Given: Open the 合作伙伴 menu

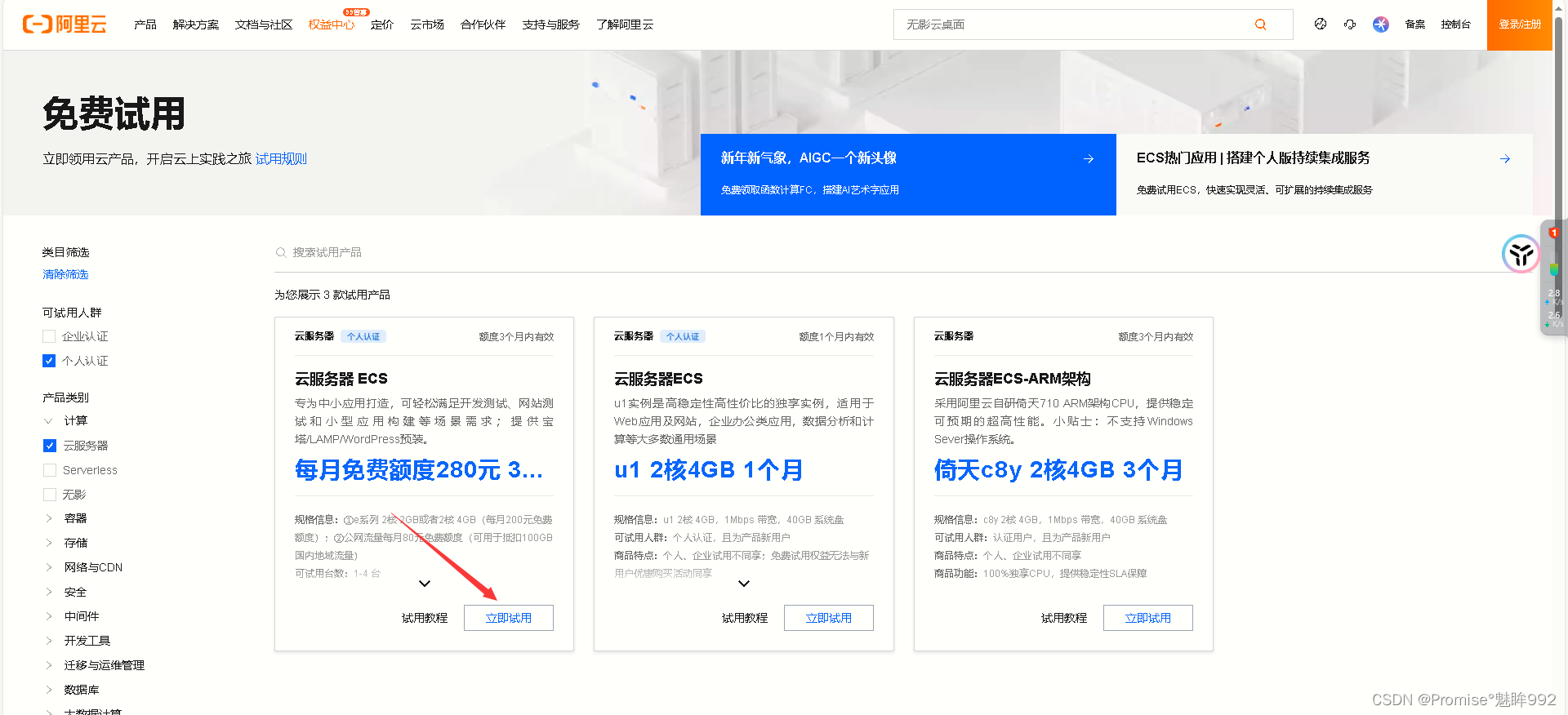Looking at the screenshot, I should 483,24.
